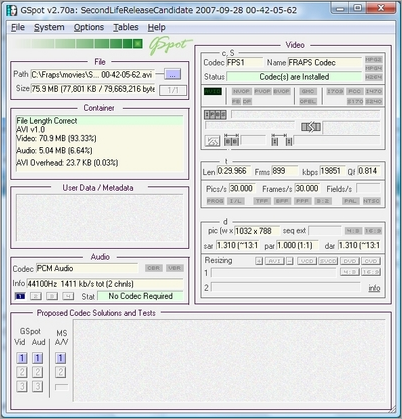Click the Size field showing 75.9 MB
Screen dimensions: 402x419
93,89
